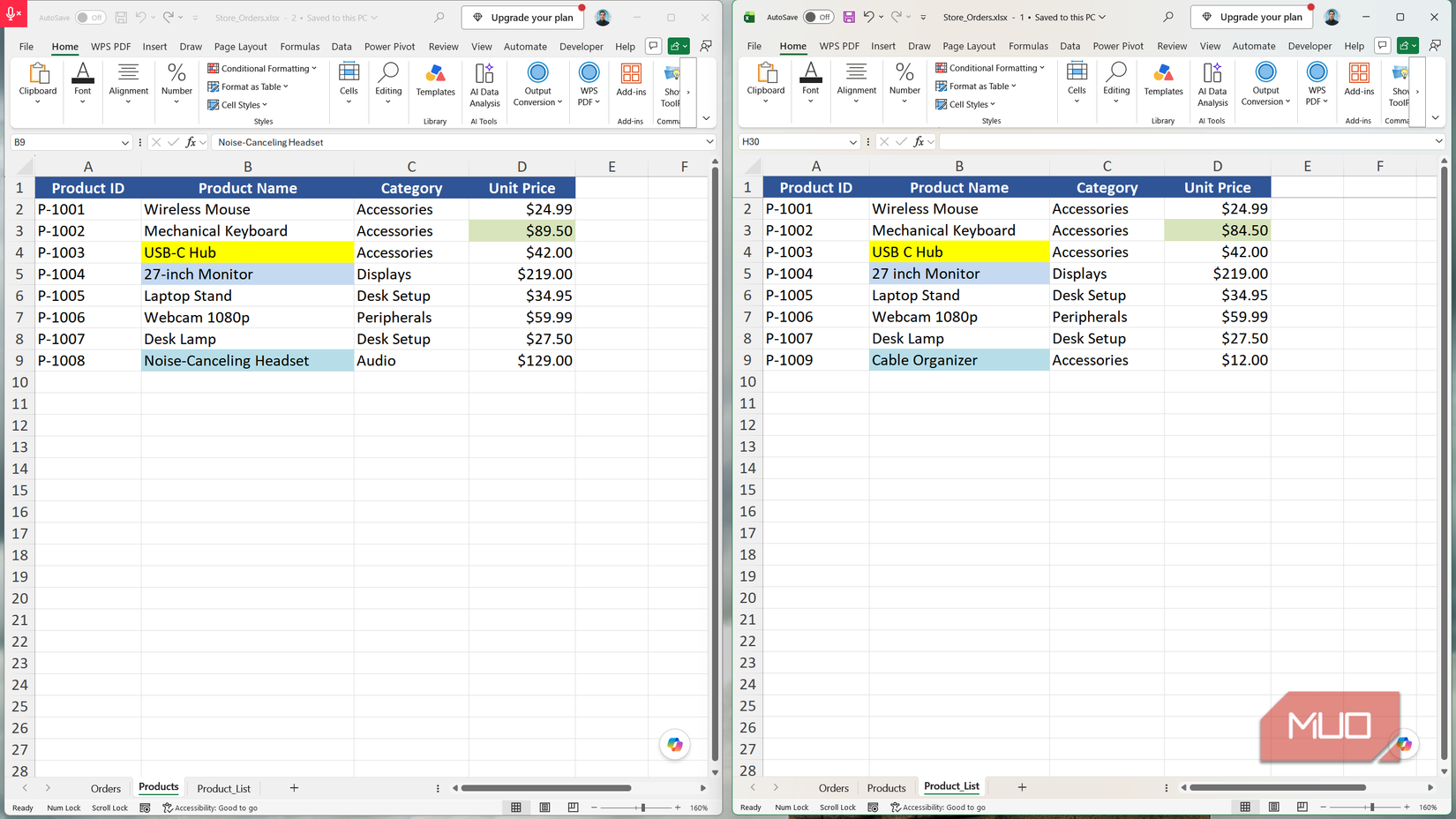1456x819 pixels.
Task: Open Clipboard group in right Excel window
Action: click(765, 83)
